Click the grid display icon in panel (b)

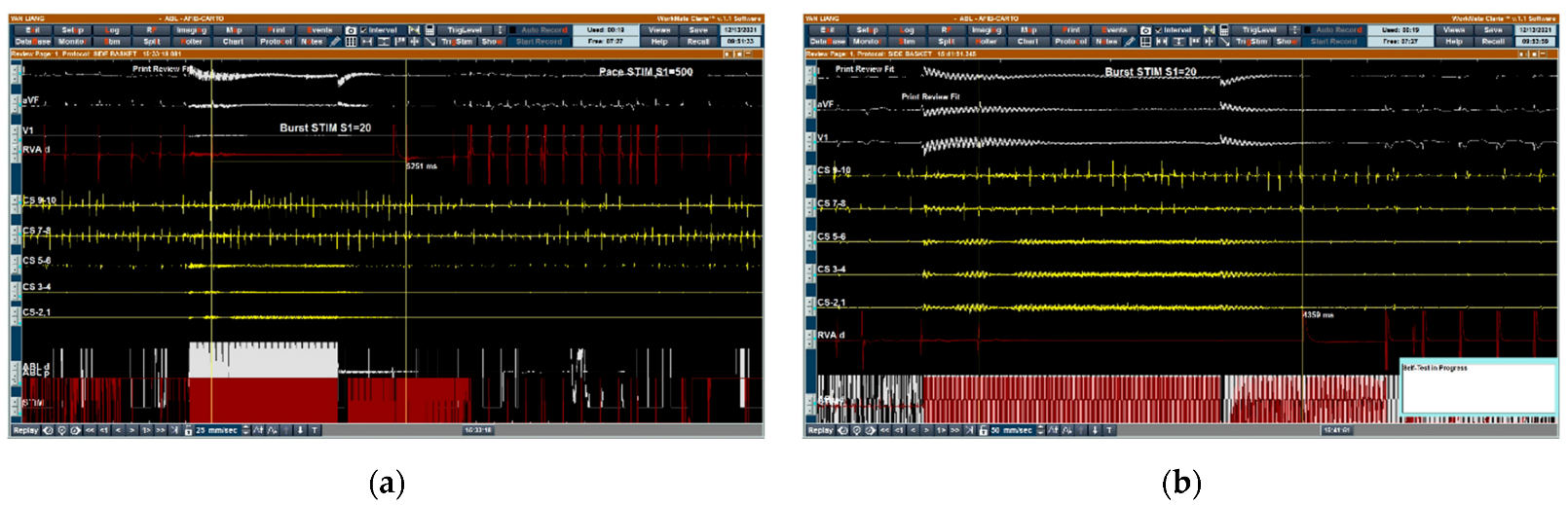point(1145,42)
